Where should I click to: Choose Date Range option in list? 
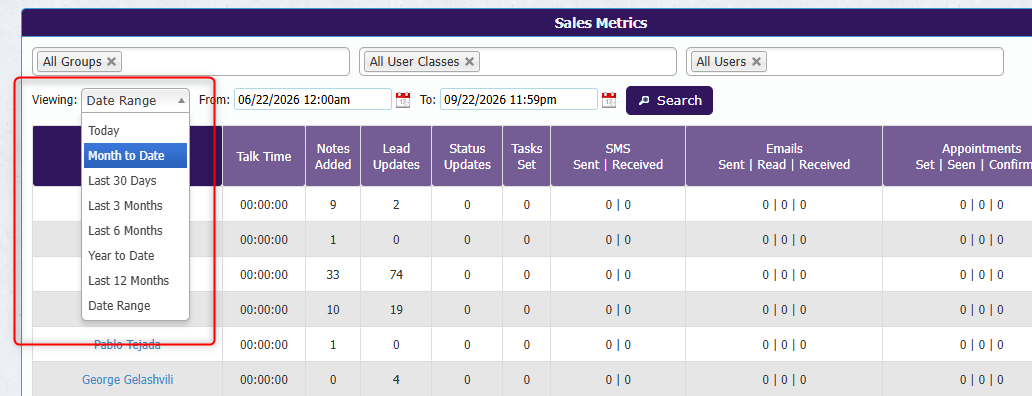(x=136, y=306)
